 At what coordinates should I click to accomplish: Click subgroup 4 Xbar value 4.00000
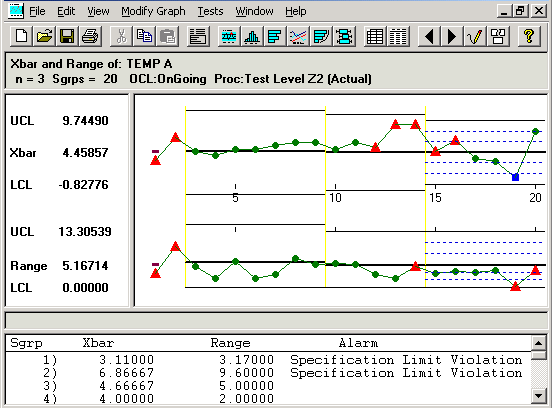[x=127, y=399]
